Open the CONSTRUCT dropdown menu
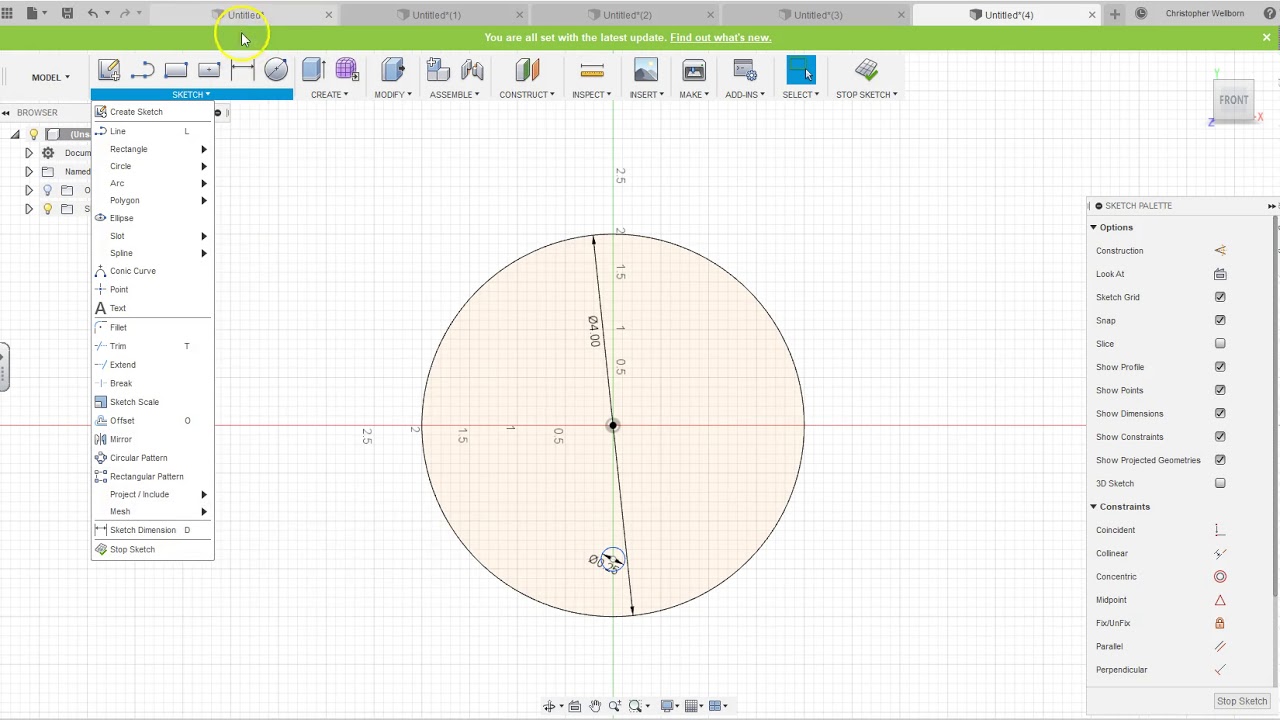1280x720 pixels. [x=527, y=95]
